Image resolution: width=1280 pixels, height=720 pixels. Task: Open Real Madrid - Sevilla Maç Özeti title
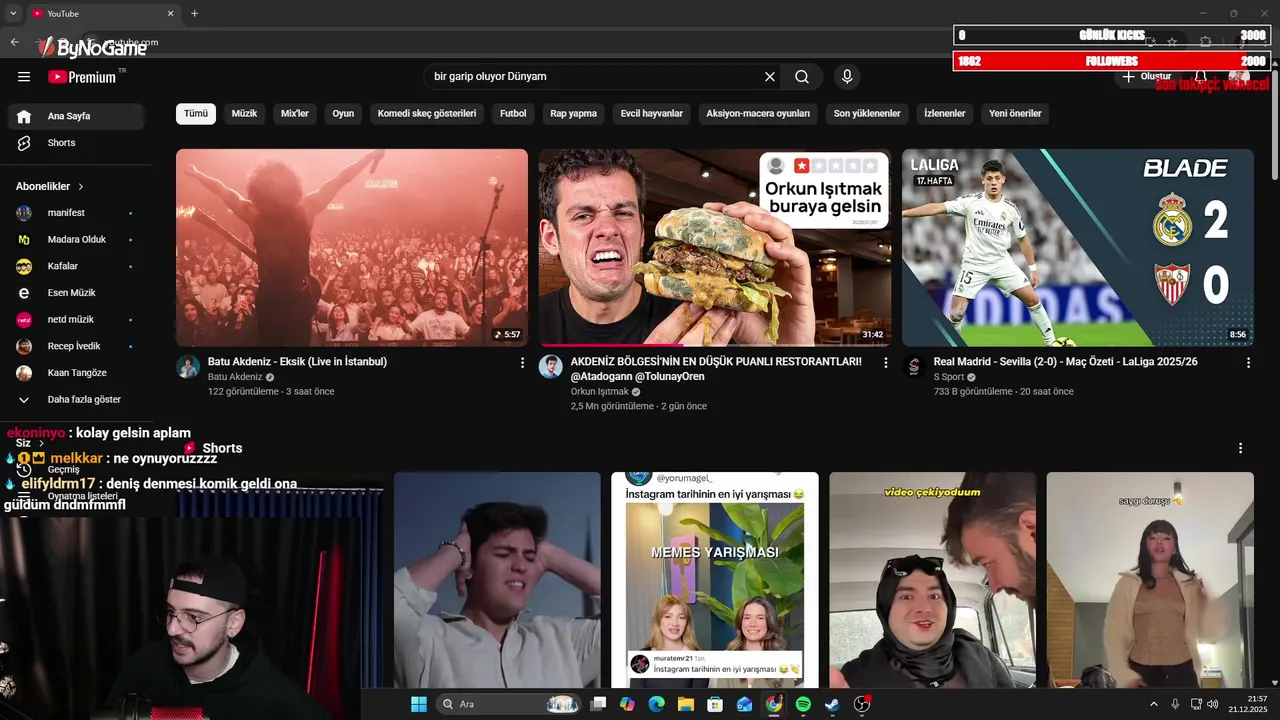[x=1066, y=362]
